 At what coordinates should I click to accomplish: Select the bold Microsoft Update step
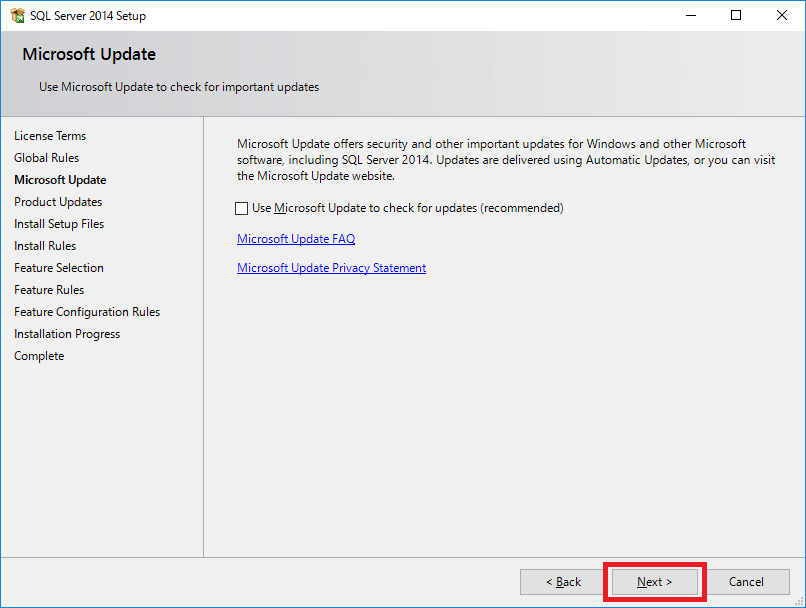[x=60, y=180]
